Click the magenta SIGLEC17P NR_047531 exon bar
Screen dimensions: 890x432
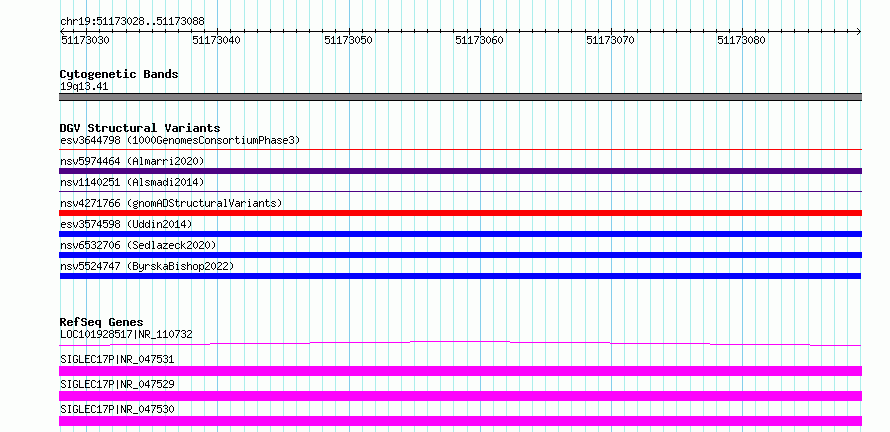pos(460,371)
